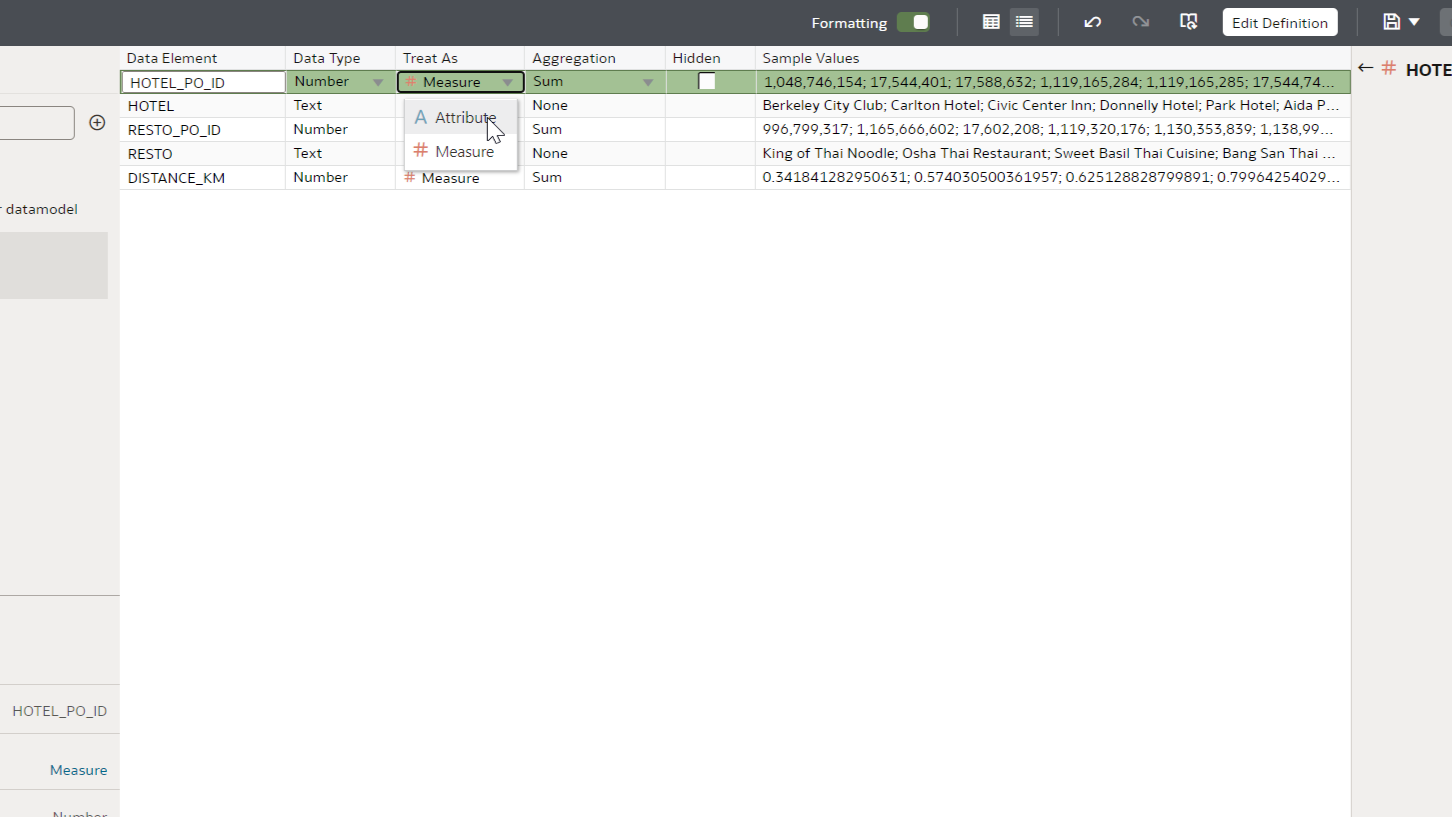Click the Sum aggregation of DISTANCE_KM row

tap(547, 177)
